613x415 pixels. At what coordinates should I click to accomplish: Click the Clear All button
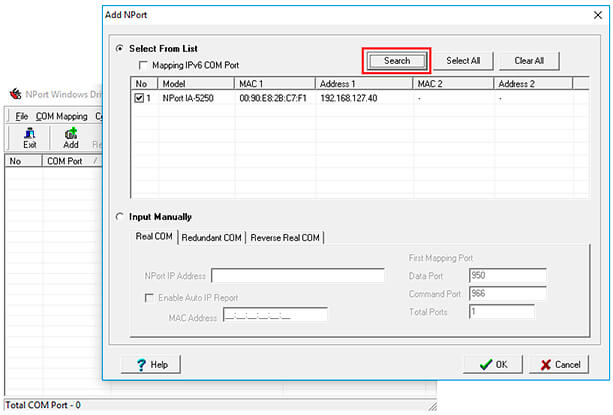(529, 61)
